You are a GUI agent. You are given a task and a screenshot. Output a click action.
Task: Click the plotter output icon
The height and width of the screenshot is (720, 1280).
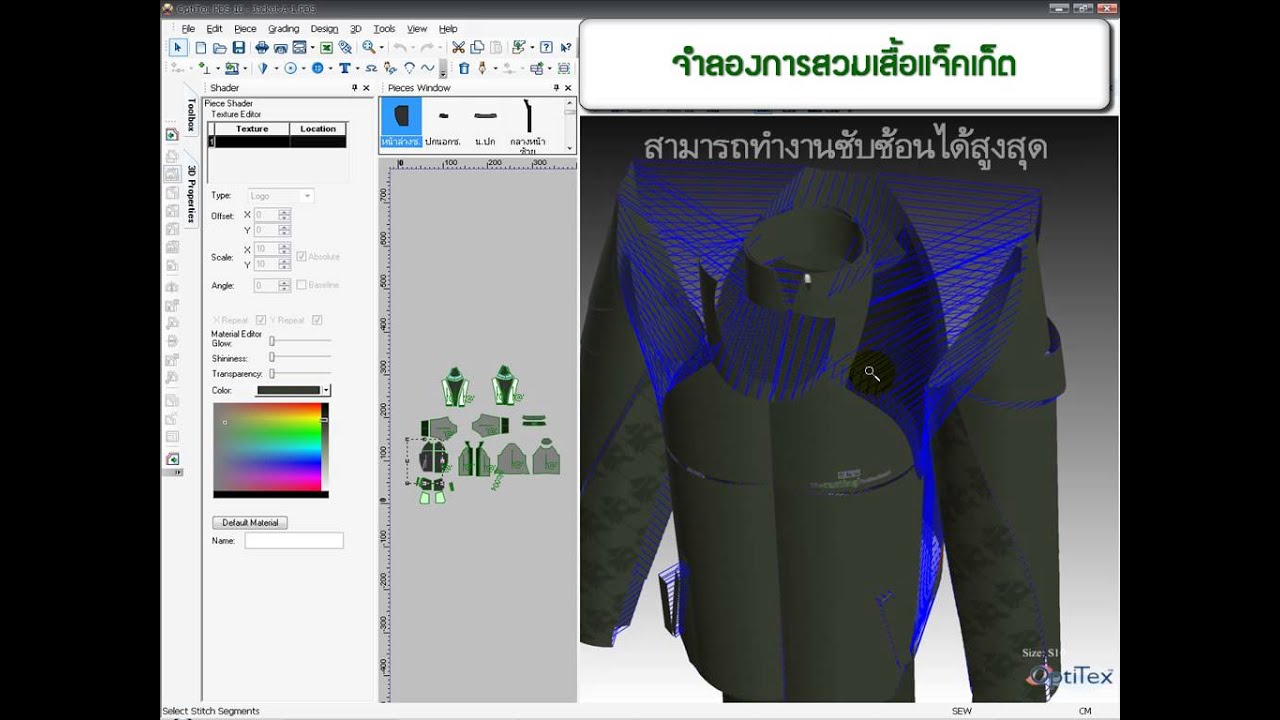click(x=281, y=47)
